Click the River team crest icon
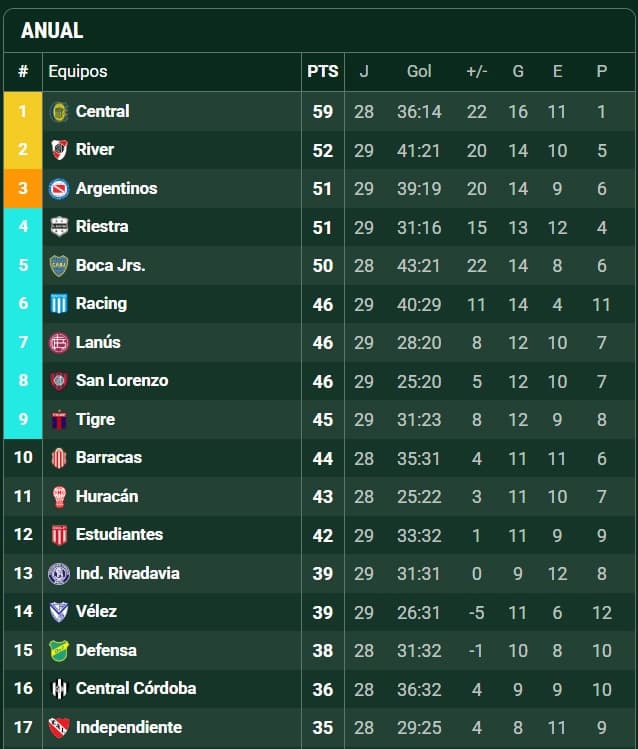 point(59,150)
